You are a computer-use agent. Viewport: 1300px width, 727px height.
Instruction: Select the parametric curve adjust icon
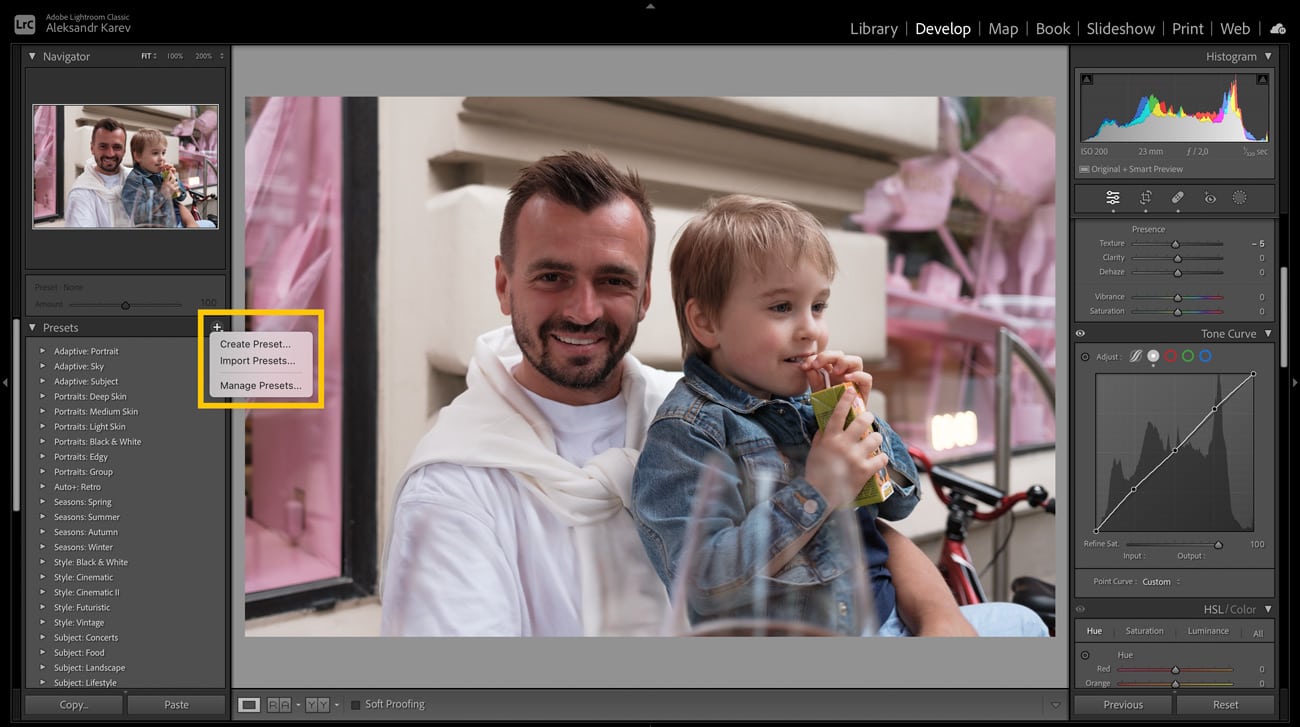(1135, 356)
